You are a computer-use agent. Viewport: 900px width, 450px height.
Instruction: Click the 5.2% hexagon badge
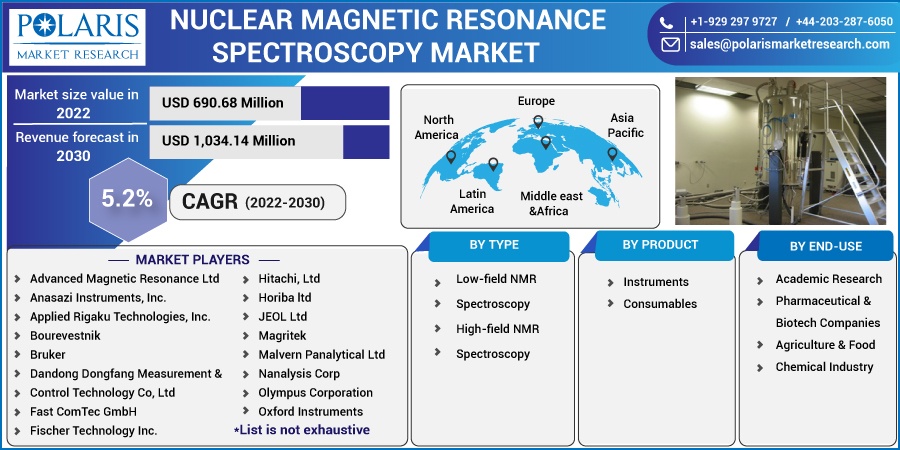pyautogui.click(x=128, y=199)
